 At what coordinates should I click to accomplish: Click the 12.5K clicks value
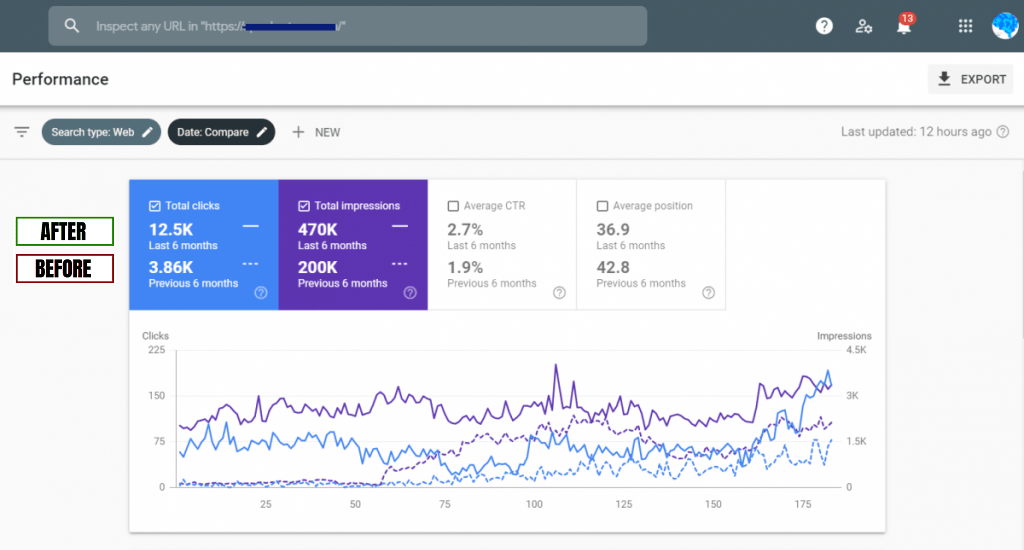[171, 230]
